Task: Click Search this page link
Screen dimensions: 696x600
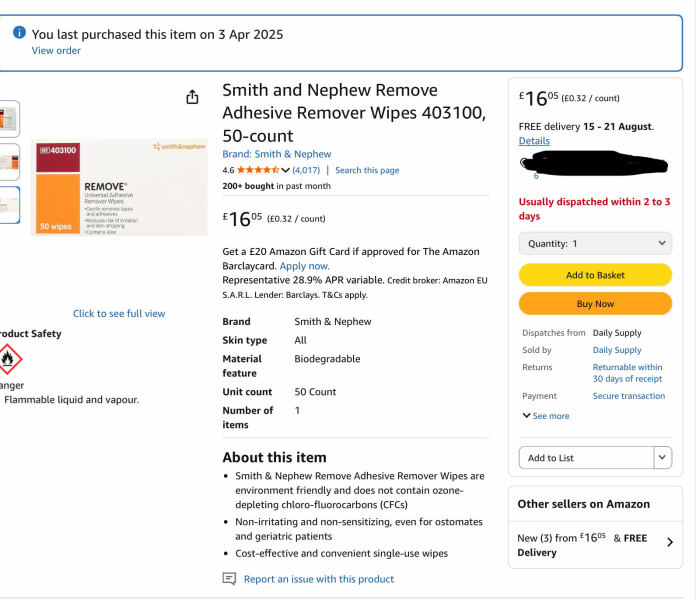Action: point(367,170)
